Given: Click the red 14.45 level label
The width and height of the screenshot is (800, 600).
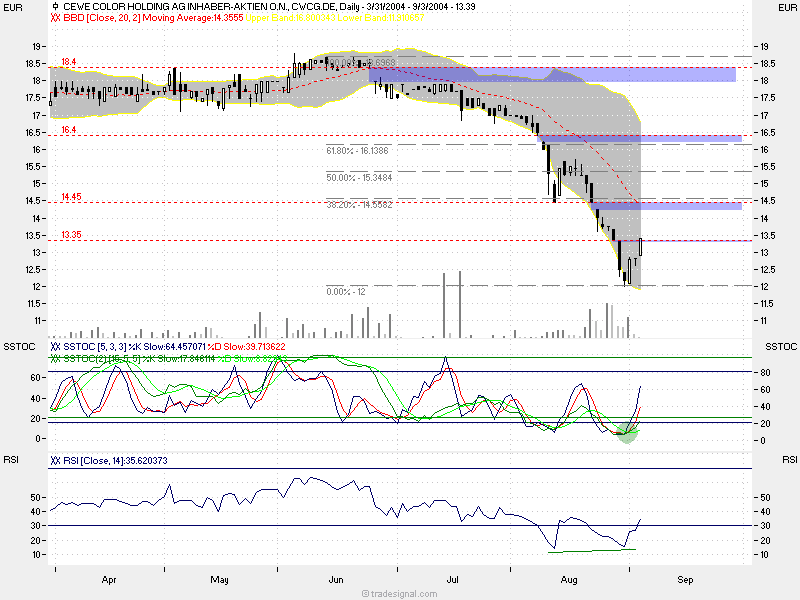Looking at the screenshot, I should [x=71, y=196].
